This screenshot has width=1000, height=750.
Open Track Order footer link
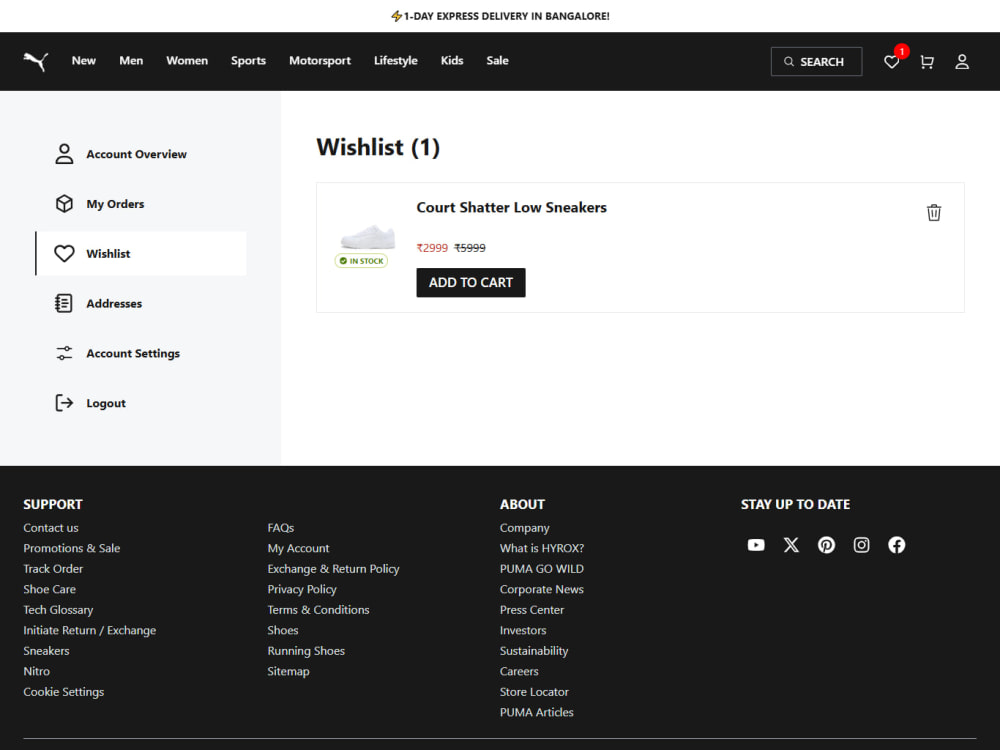[x=53, y=568]
